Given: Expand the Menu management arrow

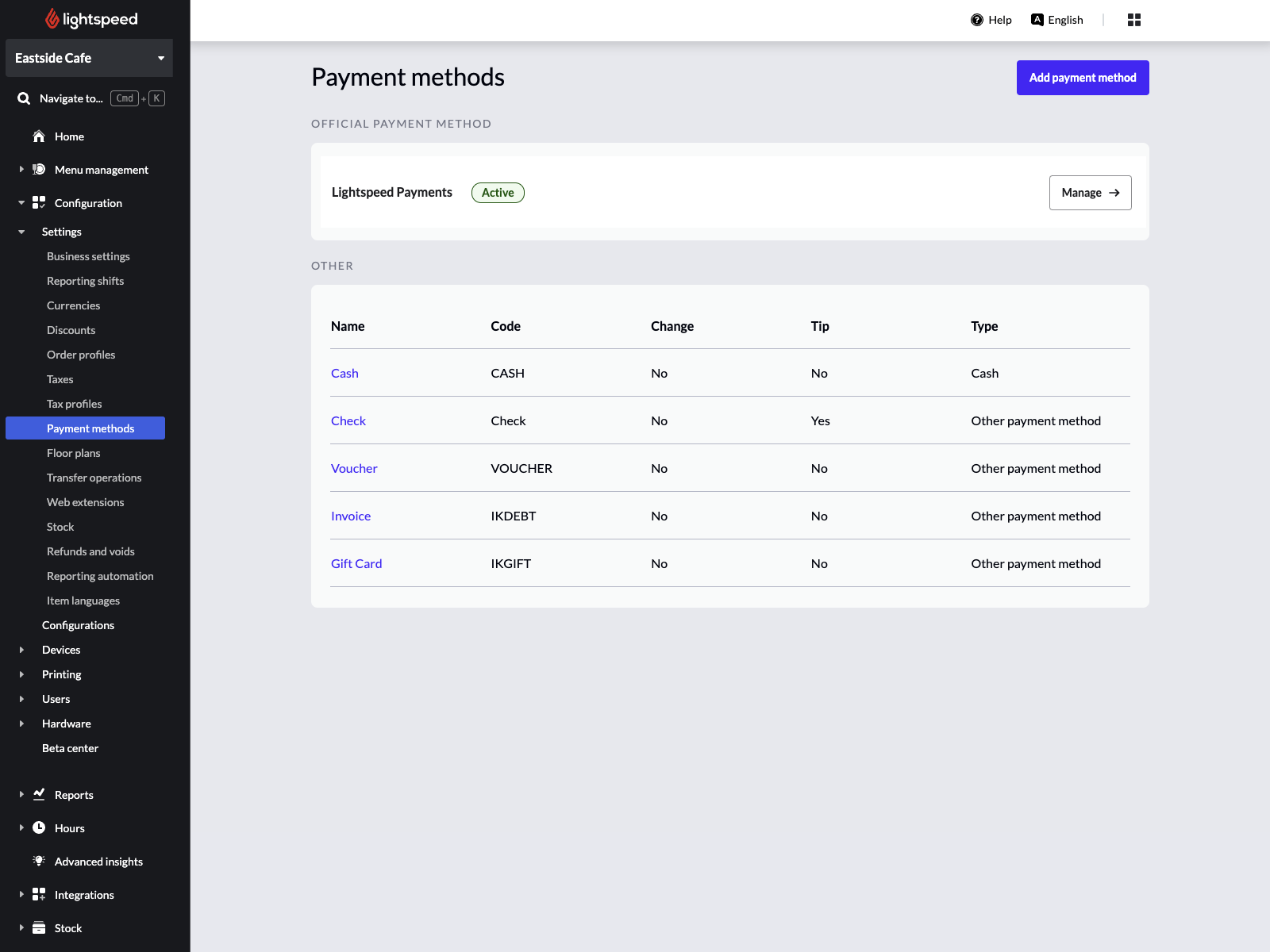Looking at the screenshot, I should click(x=21, y=170).
